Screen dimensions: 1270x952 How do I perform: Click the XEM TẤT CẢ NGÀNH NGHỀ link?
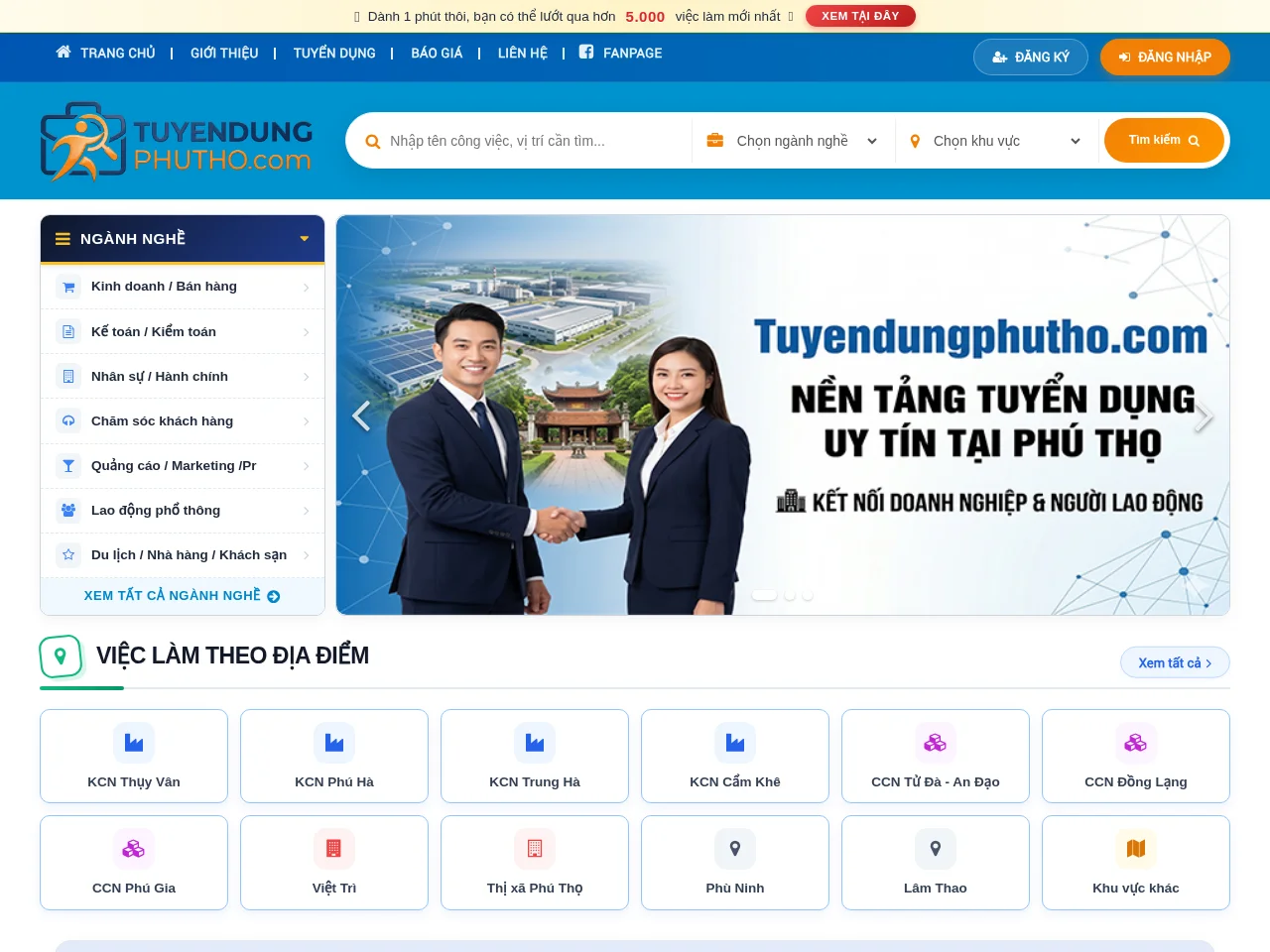pyautogui.click(x=182, y=596)
